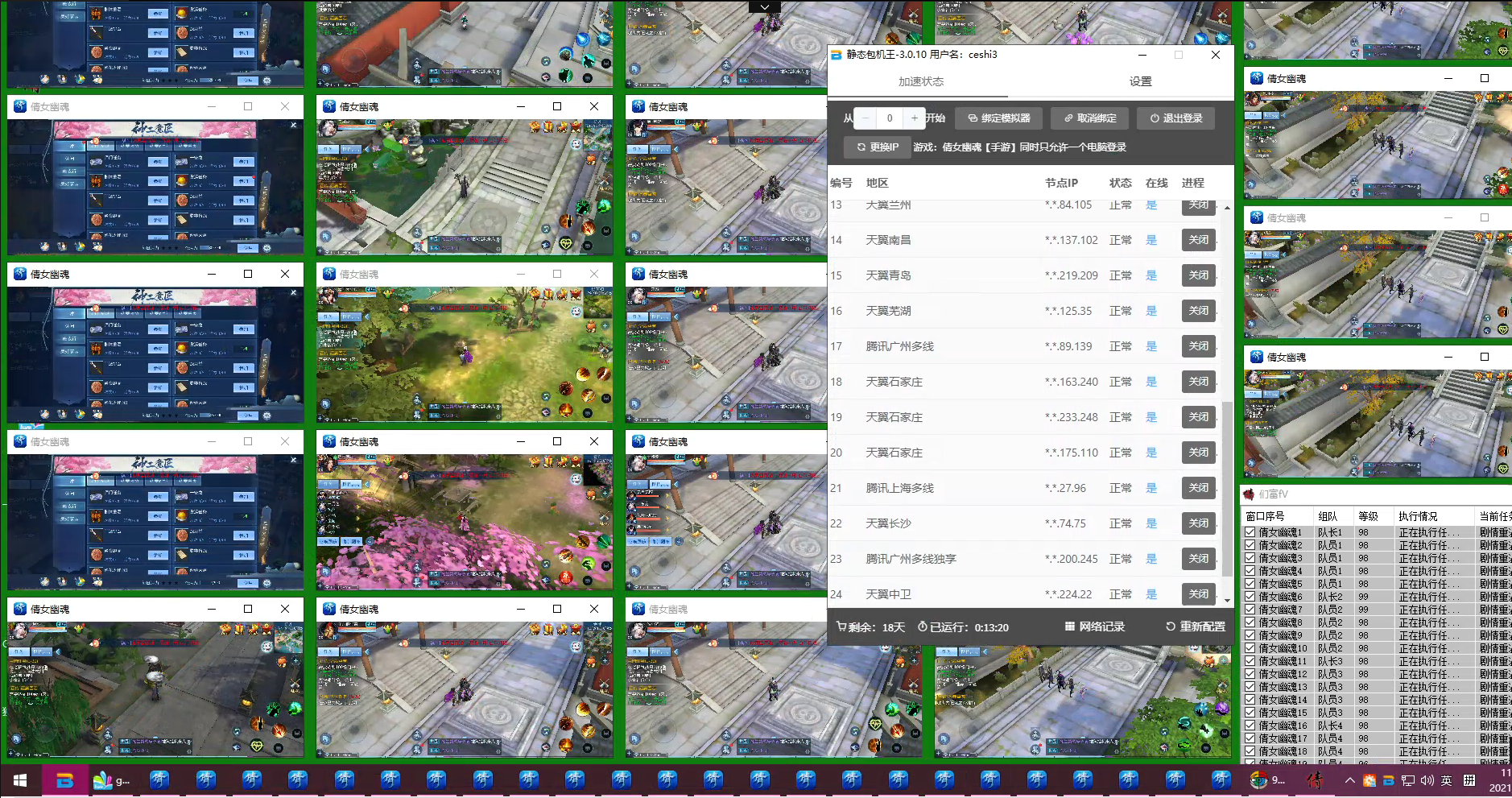Image resolution: width=1512 pixels, height=798 pixels.
Task: Click the 绑定模拟器 button
Action: pyautogui.click(x=999, y=118)
